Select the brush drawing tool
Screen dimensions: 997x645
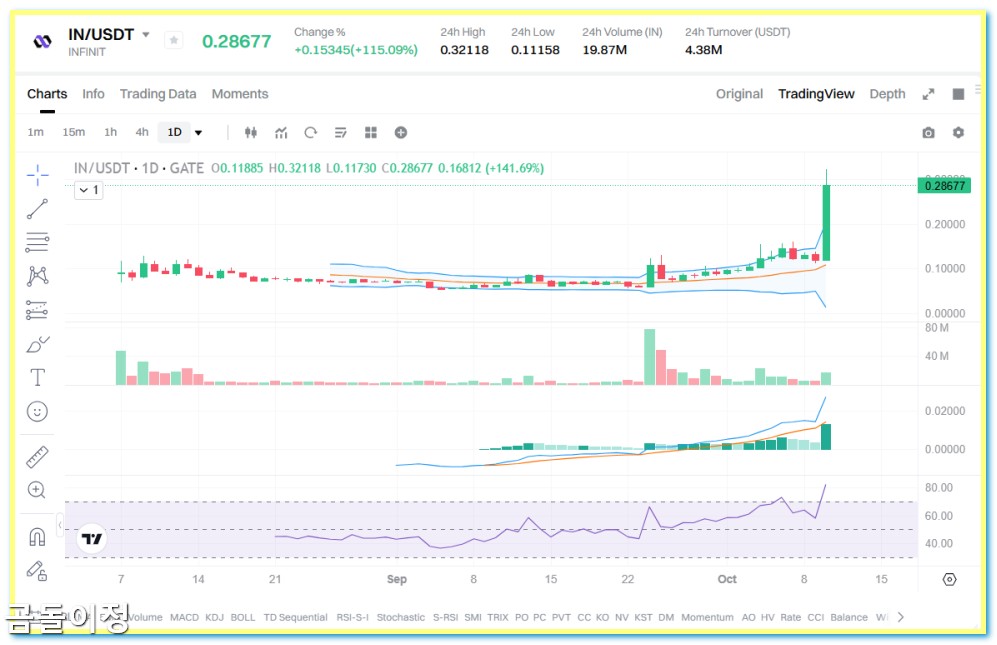coord(38,344)
